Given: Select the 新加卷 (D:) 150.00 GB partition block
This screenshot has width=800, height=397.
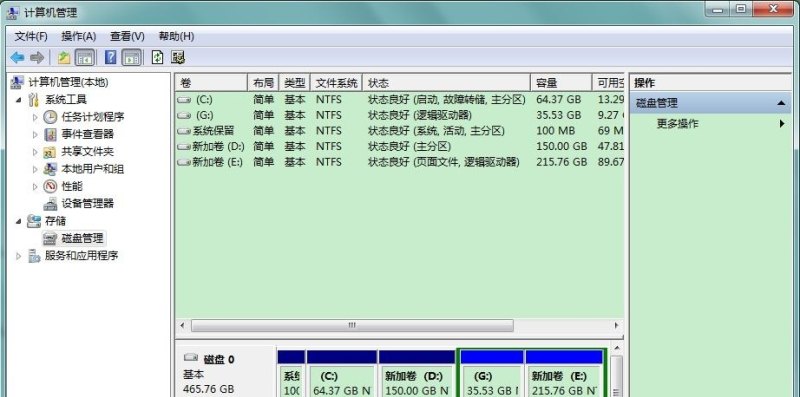Looking at the screenshot, I should (x=417, y=374).
